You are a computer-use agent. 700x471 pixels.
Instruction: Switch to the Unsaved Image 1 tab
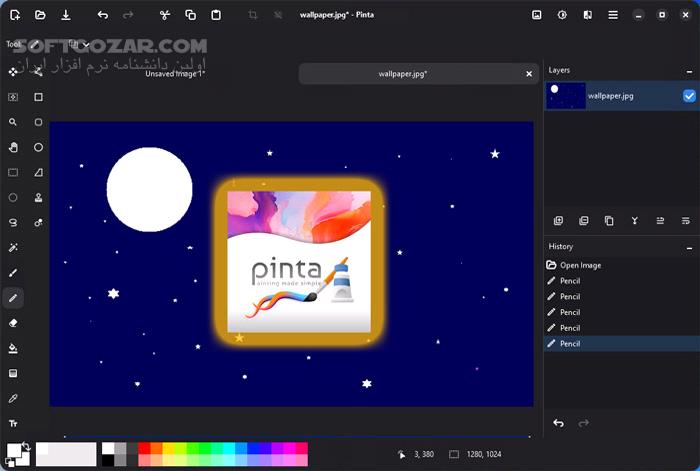coord(175,74)
